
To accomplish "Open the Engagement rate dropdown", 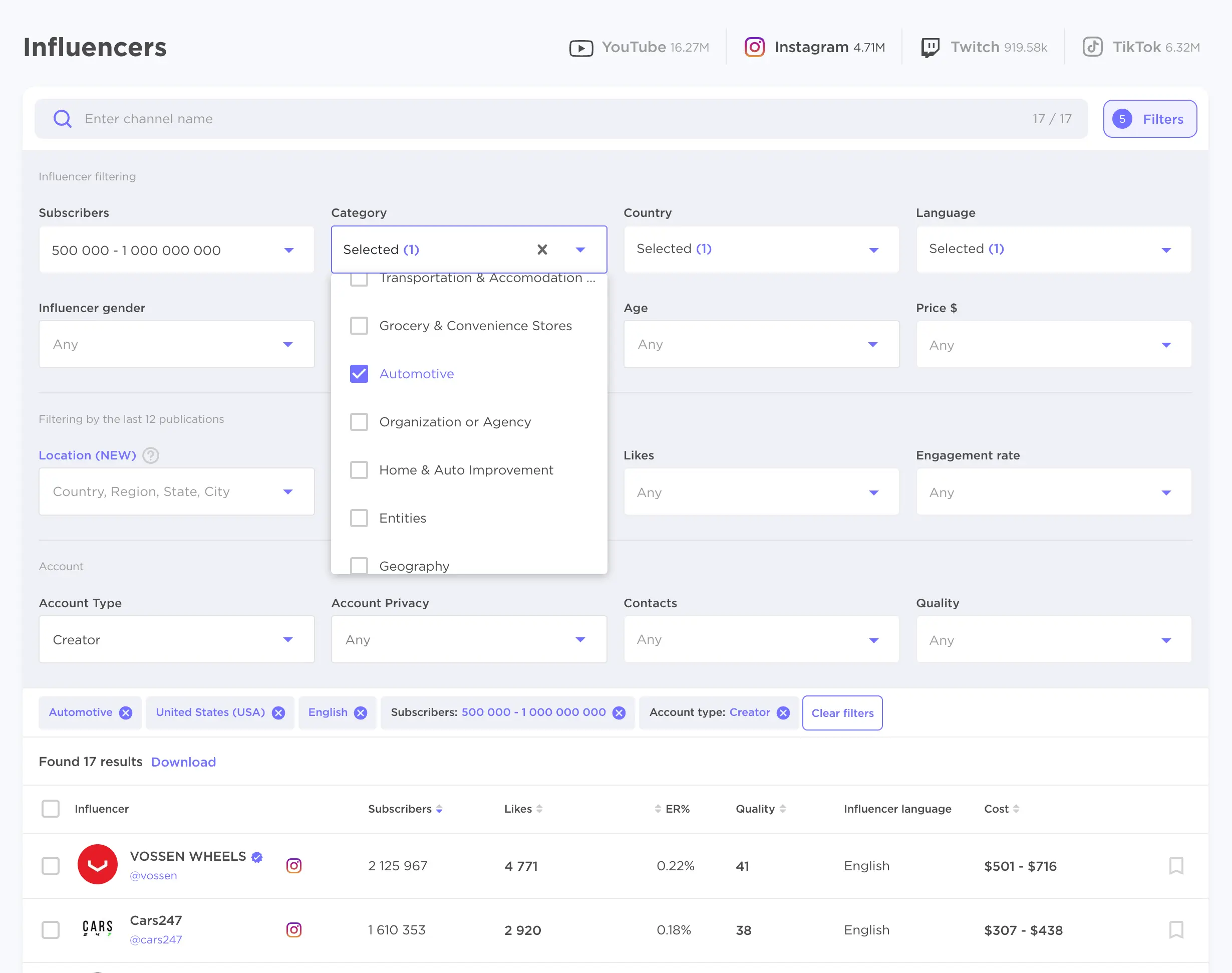I will (x=1053, y=492).
